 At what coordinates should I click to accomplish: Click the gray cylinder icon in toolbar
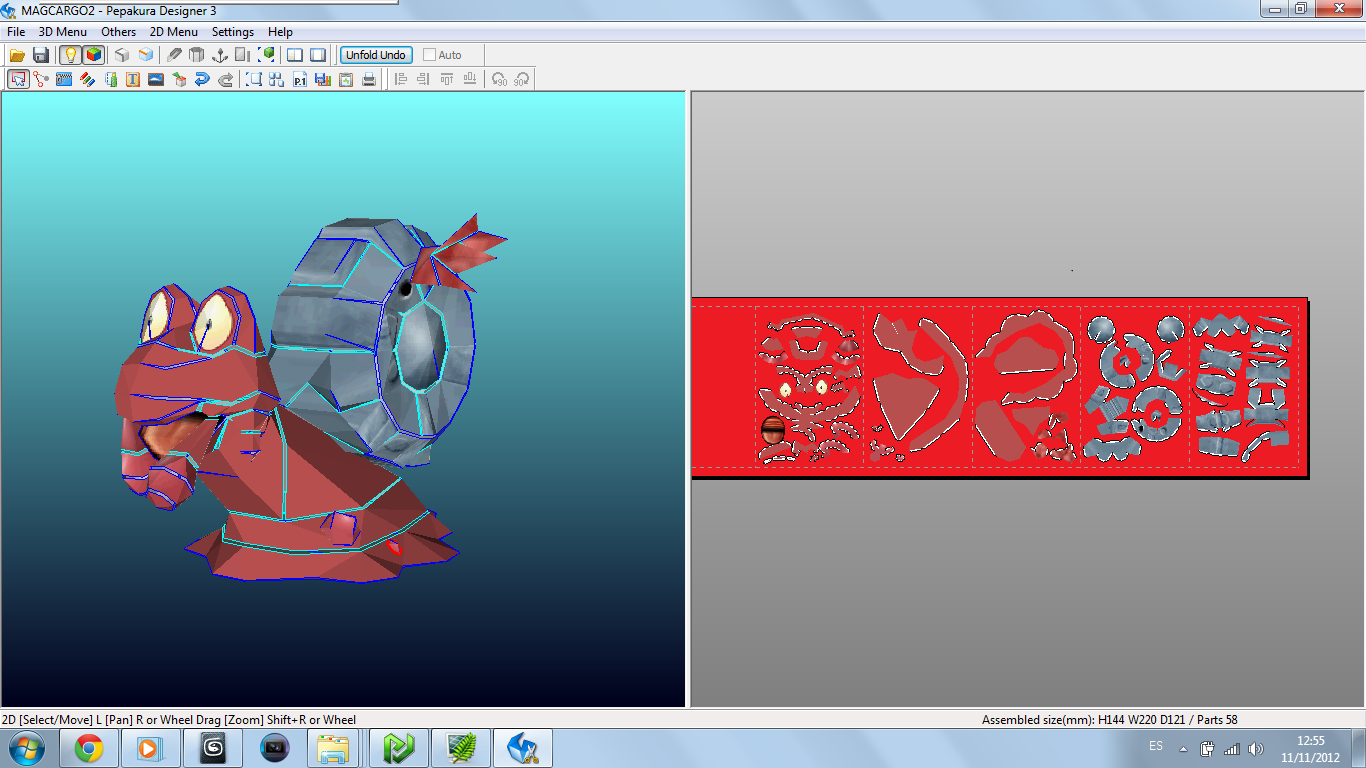tap(197, 55)
